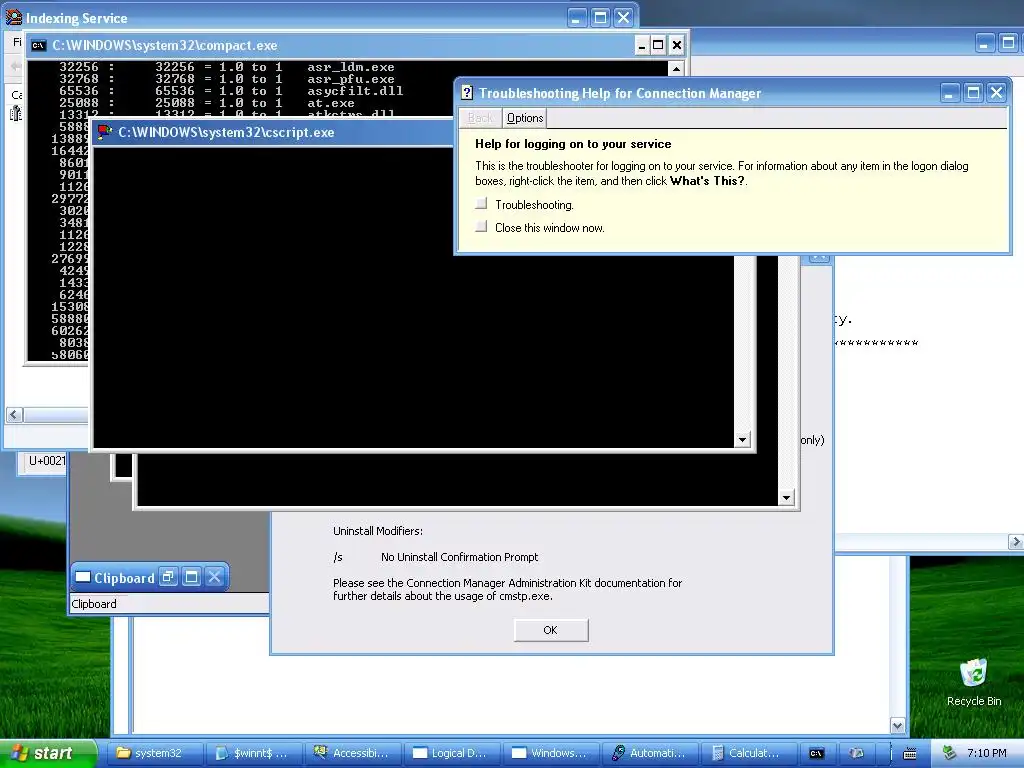Click the on-screen keyboard icon in system tray

coord(910,753)
